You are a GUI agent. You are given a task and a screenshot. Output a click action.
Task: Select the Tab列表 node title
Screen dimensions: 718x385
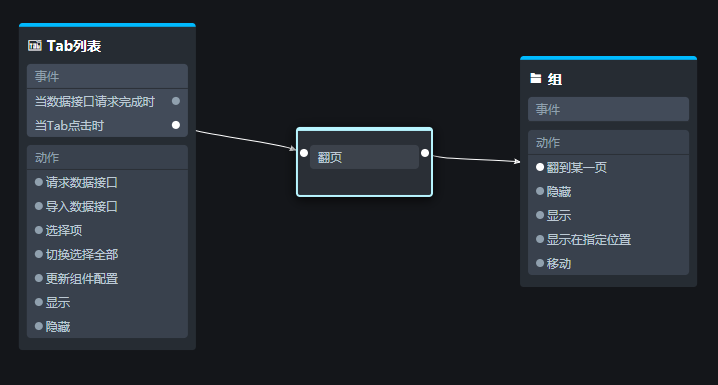pos(74,46)
